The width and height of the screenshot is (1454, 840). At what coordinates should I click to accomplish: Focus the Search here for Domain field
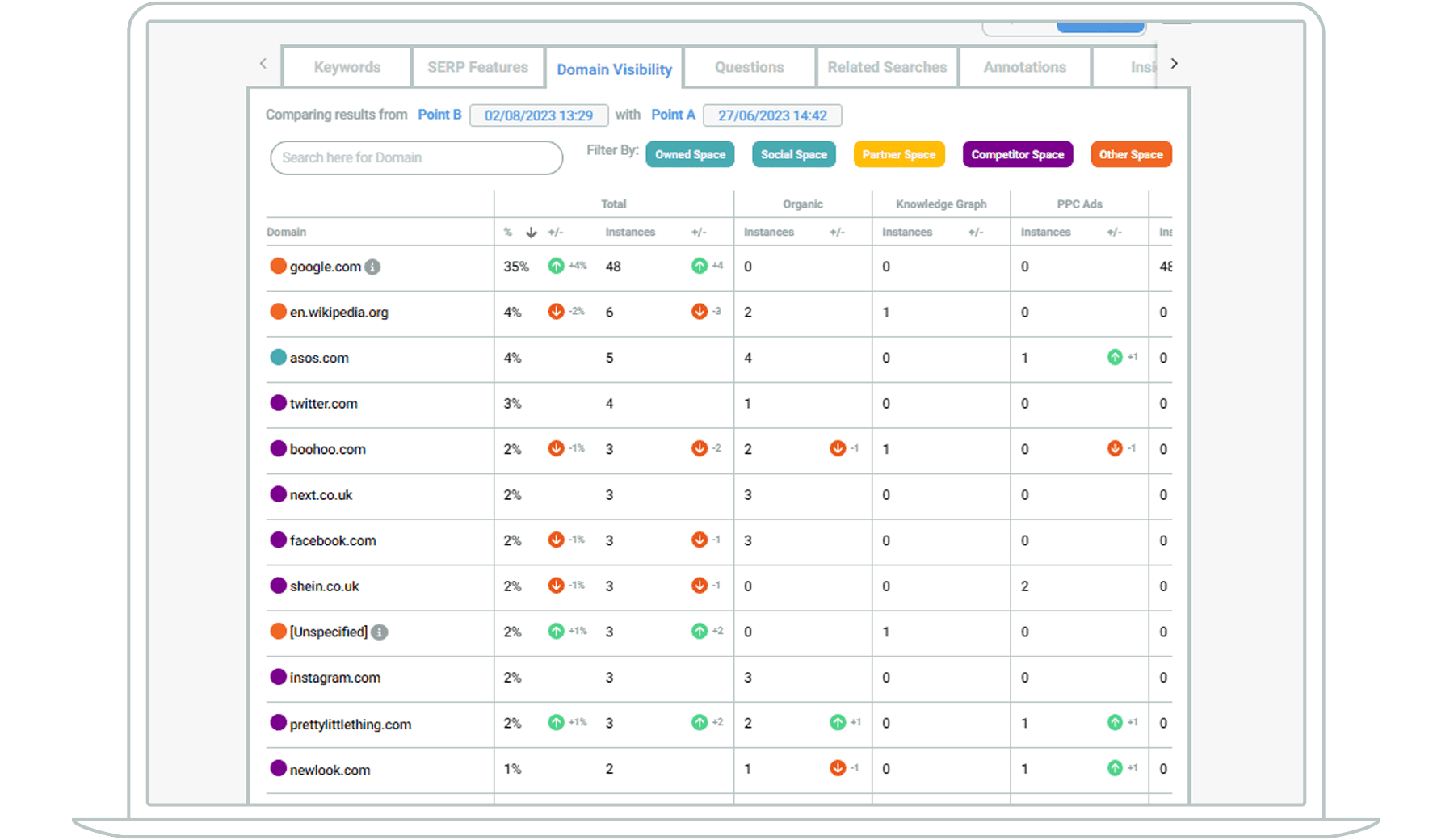pyautogui.click(x=416, y=157)
